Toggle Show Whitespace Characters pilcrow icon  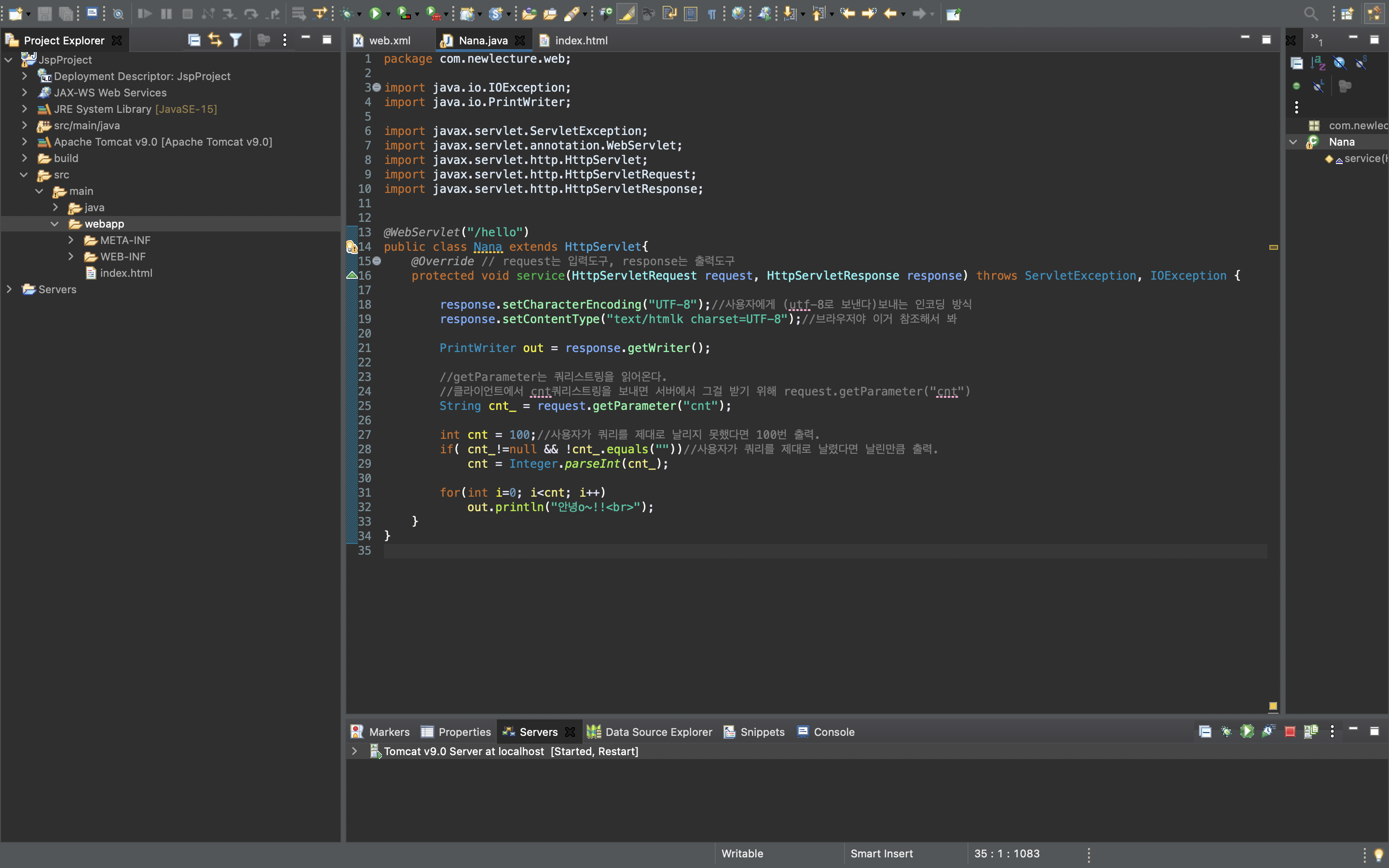click(x=712, y=14)
